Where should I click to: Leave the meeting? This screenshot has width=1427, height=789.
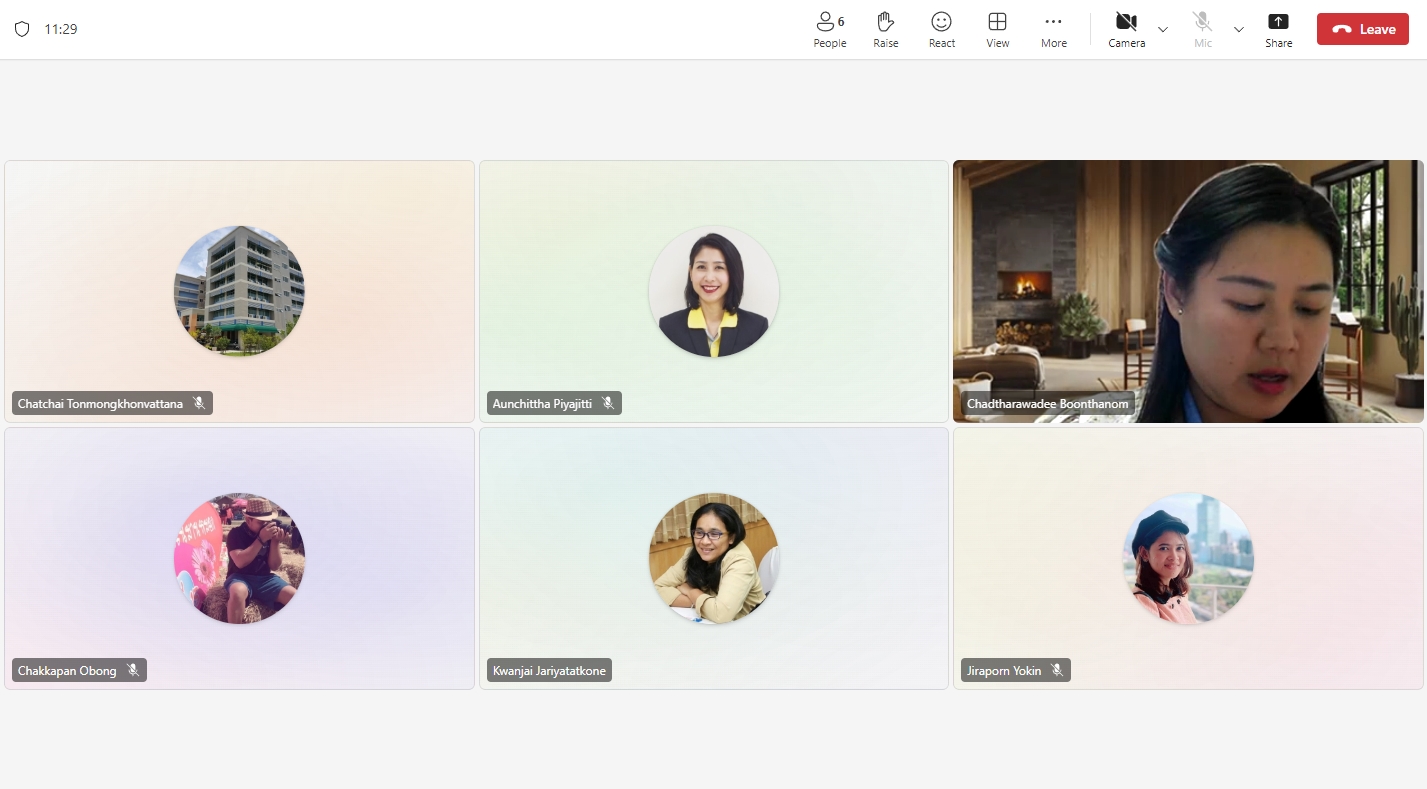[1362, 29]
